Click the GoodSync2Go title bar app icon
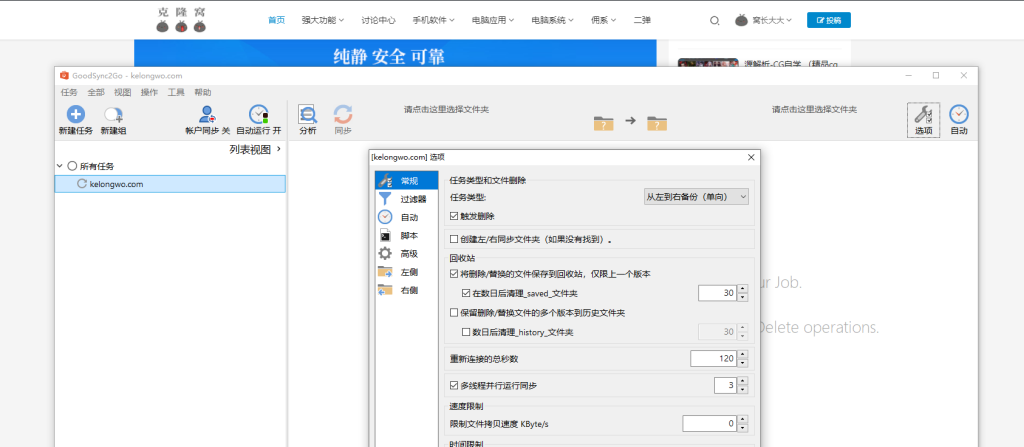The image size is (1024, 447). point(64,75)
